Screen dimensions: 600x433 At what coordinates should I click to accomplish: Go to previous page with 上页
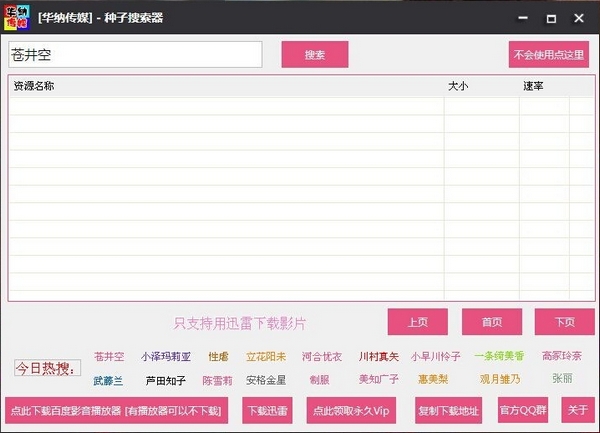[418, 322]
